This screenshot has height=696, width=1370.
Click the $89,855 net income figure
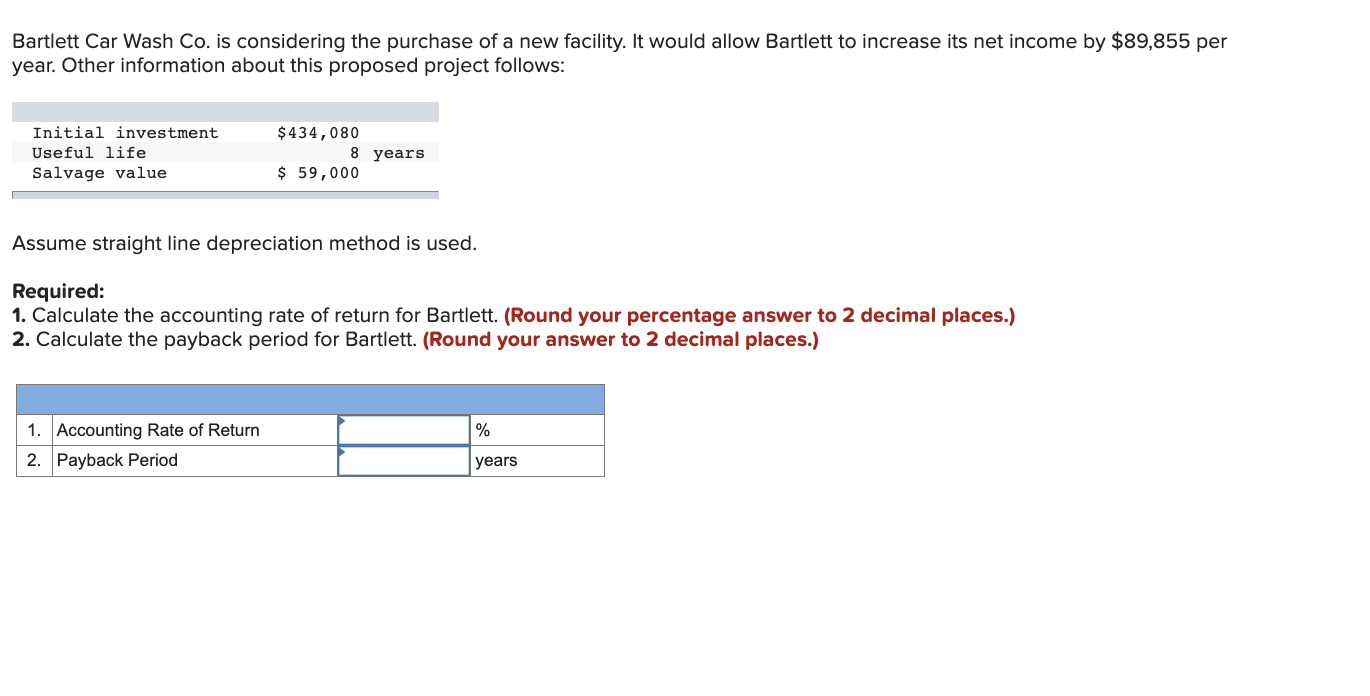pos(1141,41)
